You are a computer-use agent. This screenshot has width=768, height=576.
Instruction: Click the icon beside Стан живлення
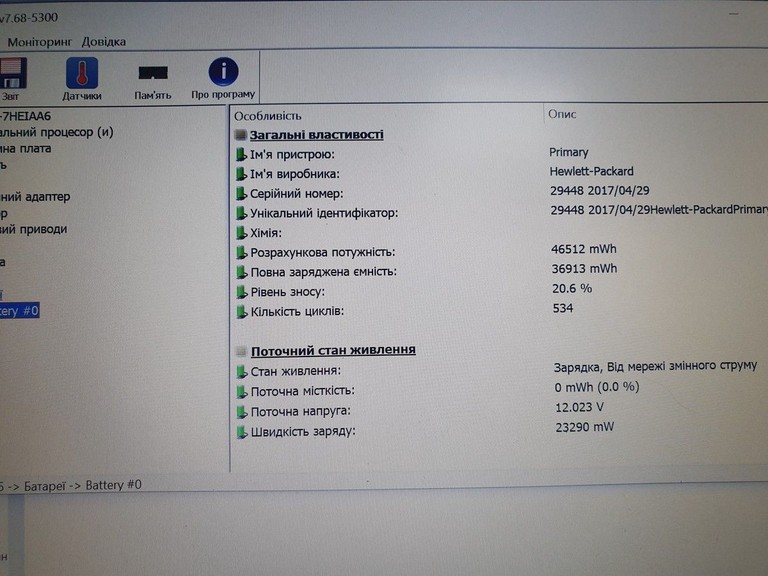pyautogui.click(x=241, y=372)
